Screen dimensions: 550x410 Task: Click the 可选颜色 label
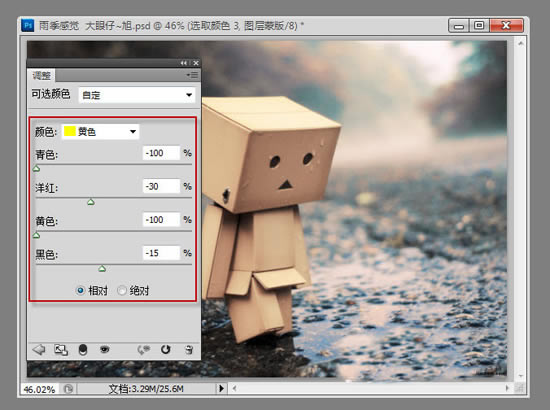51,94
